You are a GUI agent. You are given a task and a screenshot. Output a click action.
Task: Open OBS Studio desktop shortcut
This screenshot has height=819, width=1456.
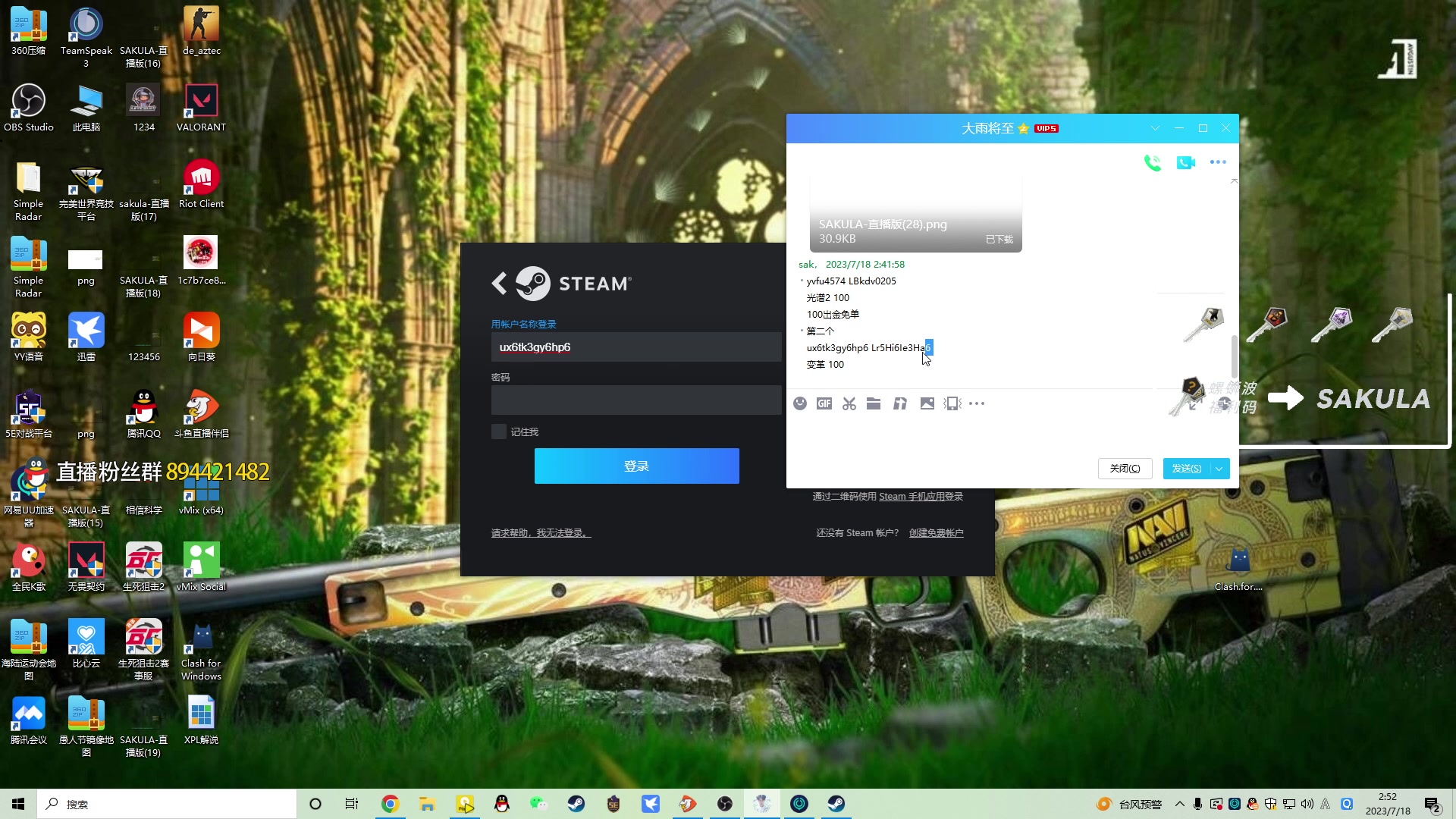[29, 108]
